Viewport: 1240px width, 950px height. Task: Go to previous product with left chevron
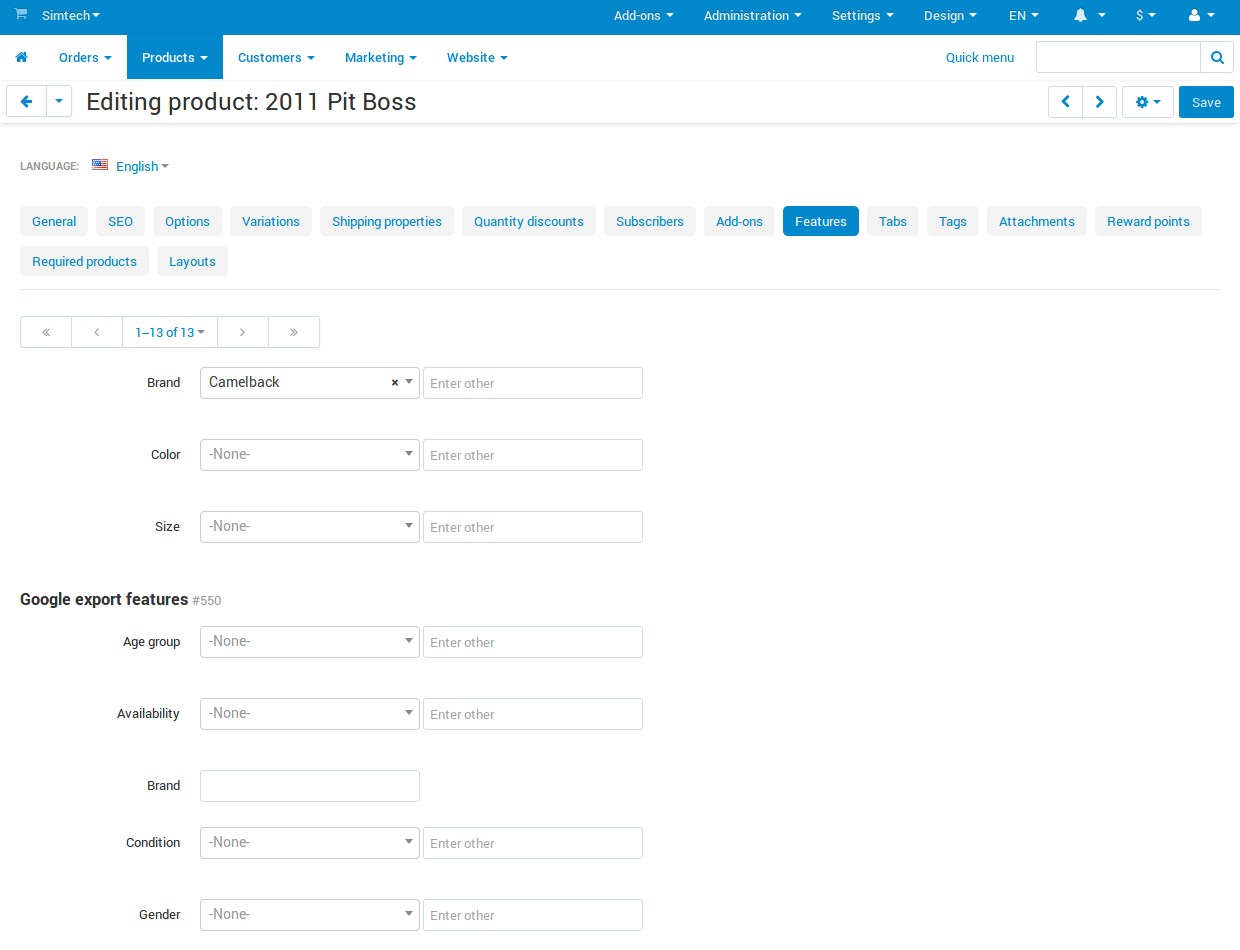[1065, 102]
